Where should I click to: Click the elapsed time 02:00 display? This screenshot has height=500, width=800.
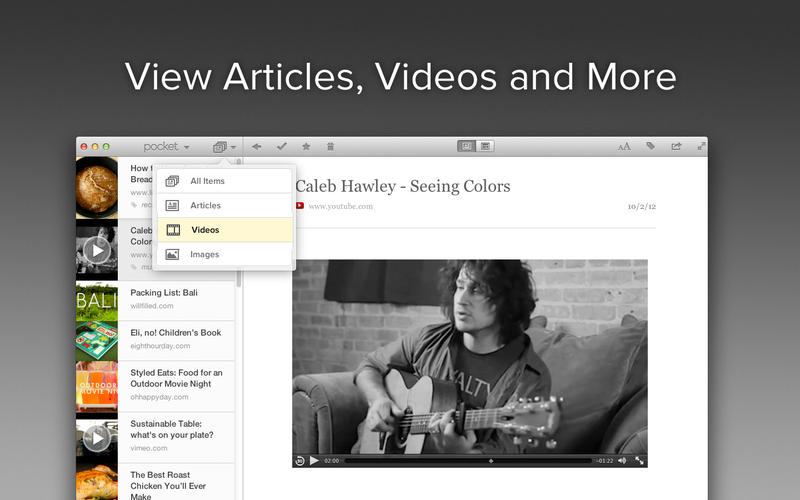tap(332, 461)
